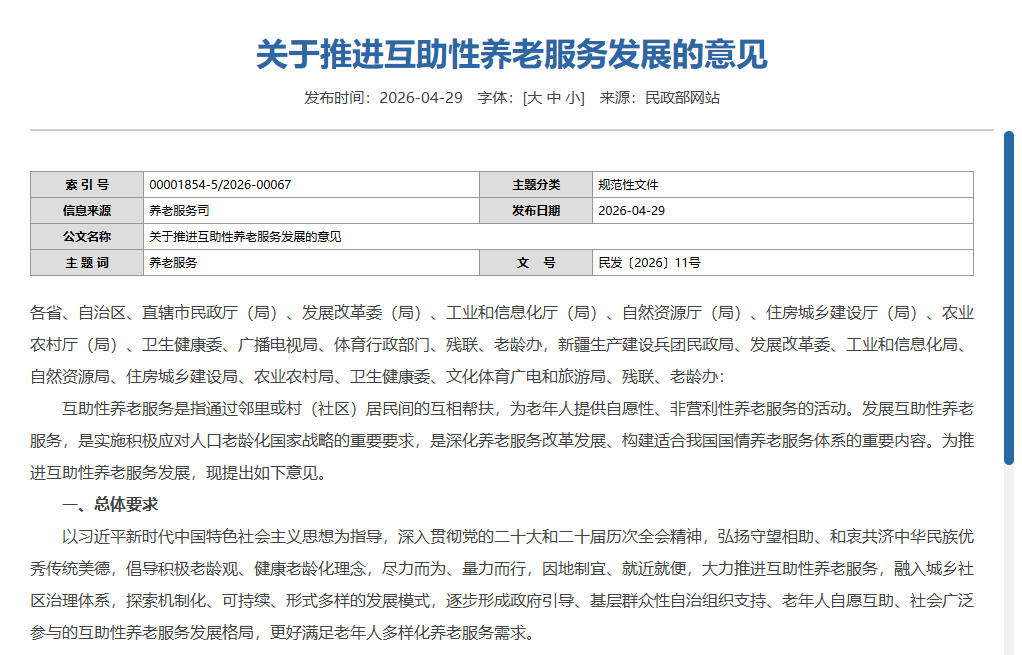Click the document name value in the table
This screenshot has height=655, width=1022.
point(245,237)
